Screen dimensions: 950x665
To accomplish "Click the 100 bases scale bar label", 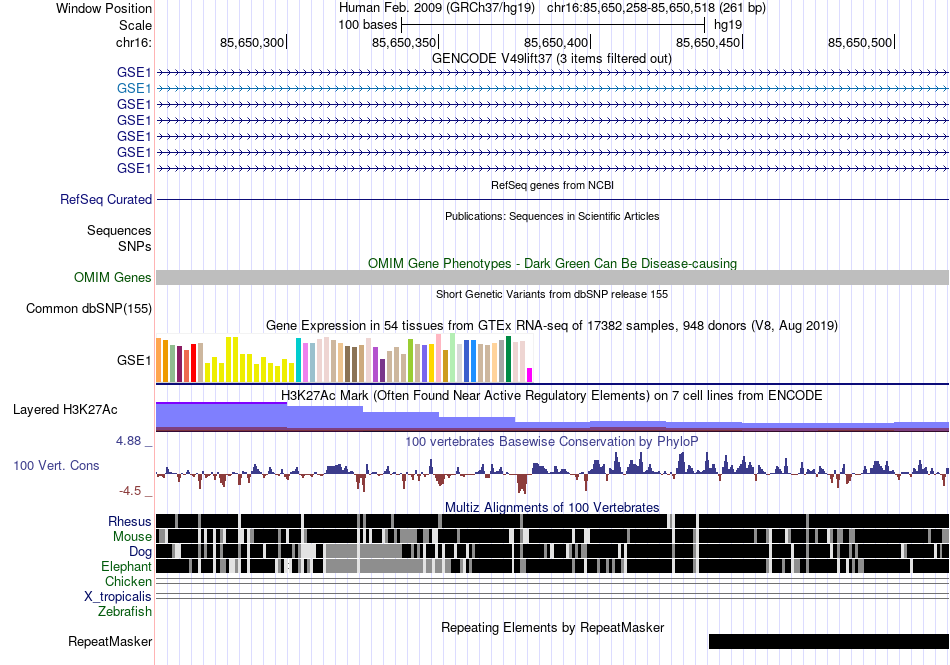I will coord(367,25).
